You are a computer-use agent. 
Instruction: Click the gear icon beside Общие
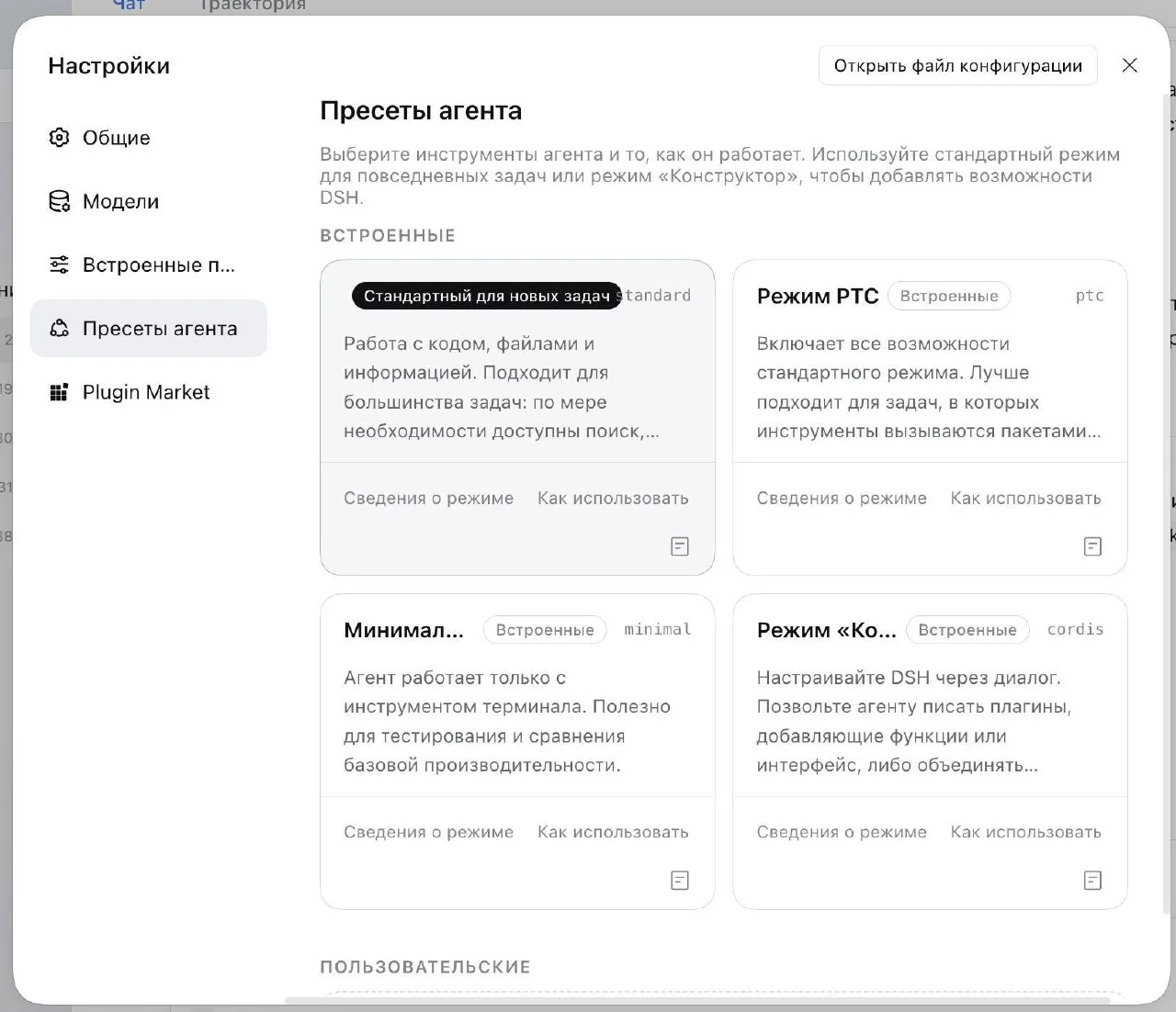click(59, 138)
